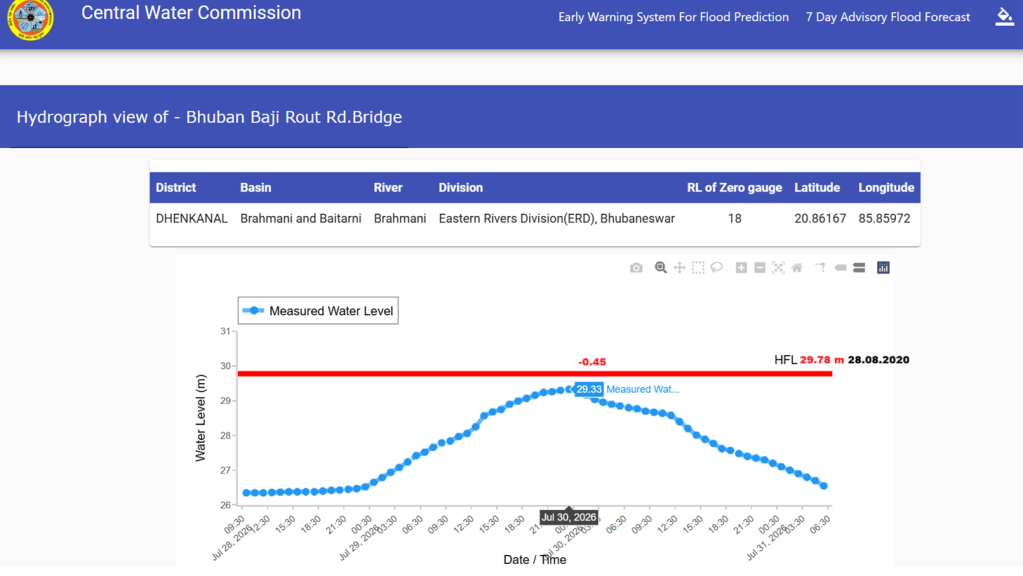Click the Longitude column header
The image size is (1023, 576).
pyautogui.click(x=886, y=188)
